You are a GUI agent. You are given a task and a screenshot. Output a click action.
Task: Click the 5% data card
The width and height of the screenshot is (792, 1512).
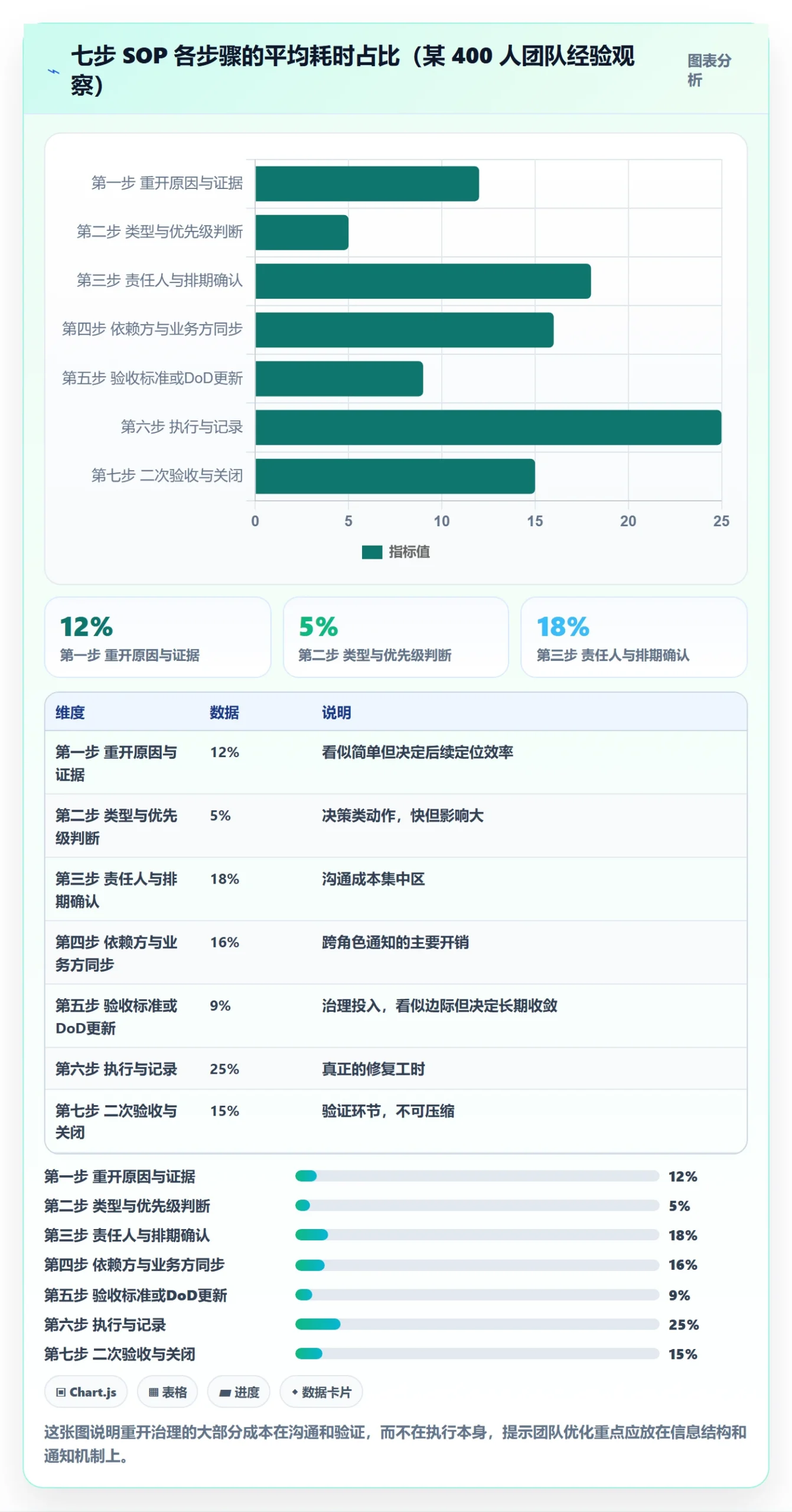point(396,637)
